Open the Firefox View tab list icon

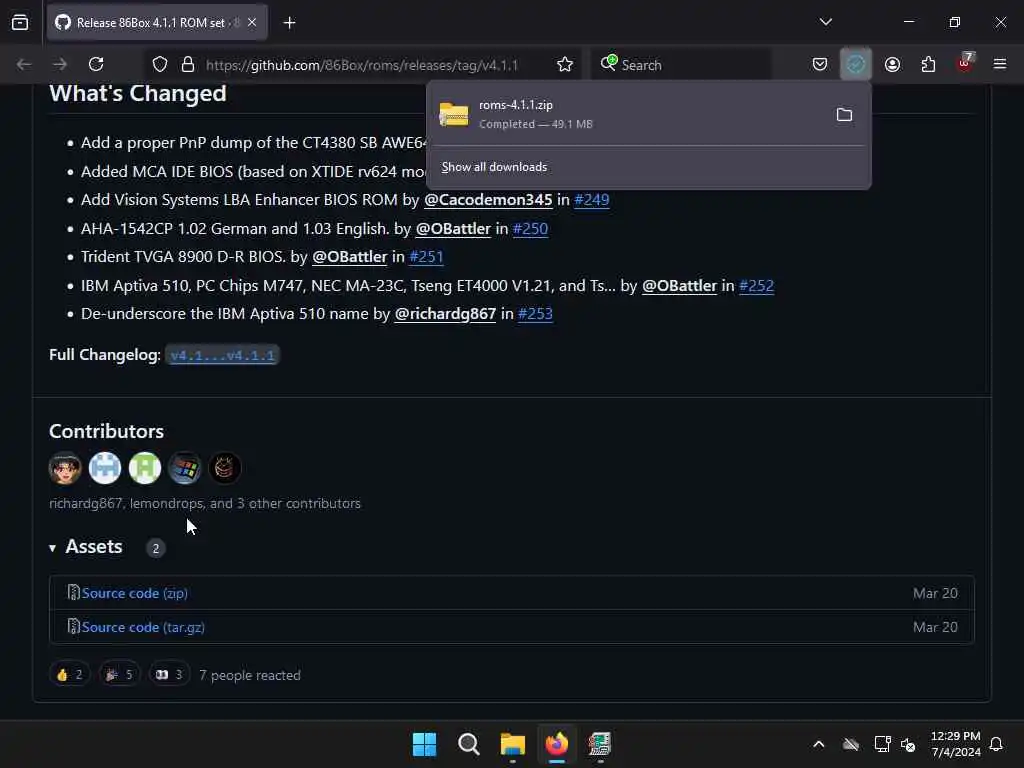point(20,22)
